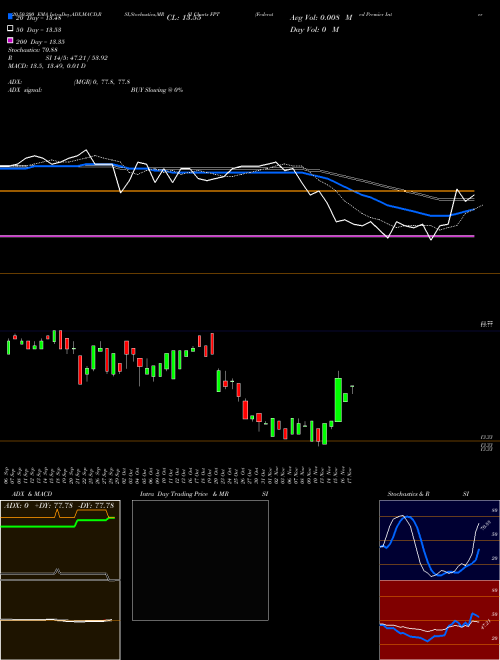Click the 'CL: 13.55' closing price label
Screen dimensions: 500x660
click(x=184, y=18)
